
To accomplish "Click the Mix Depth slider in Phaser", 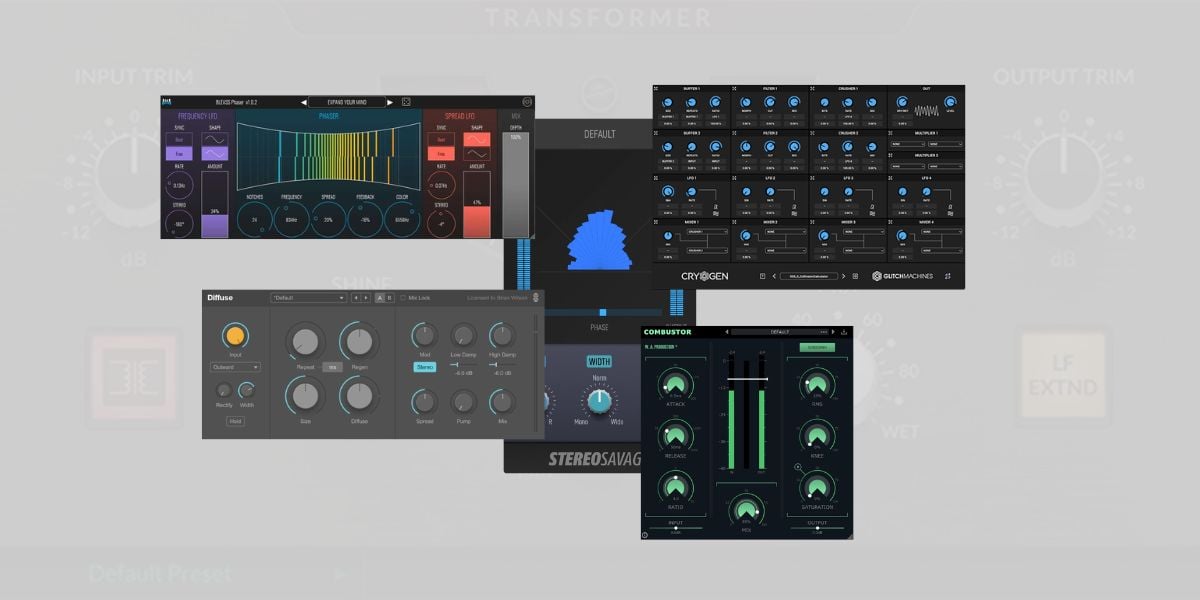I will pos(516,180).
